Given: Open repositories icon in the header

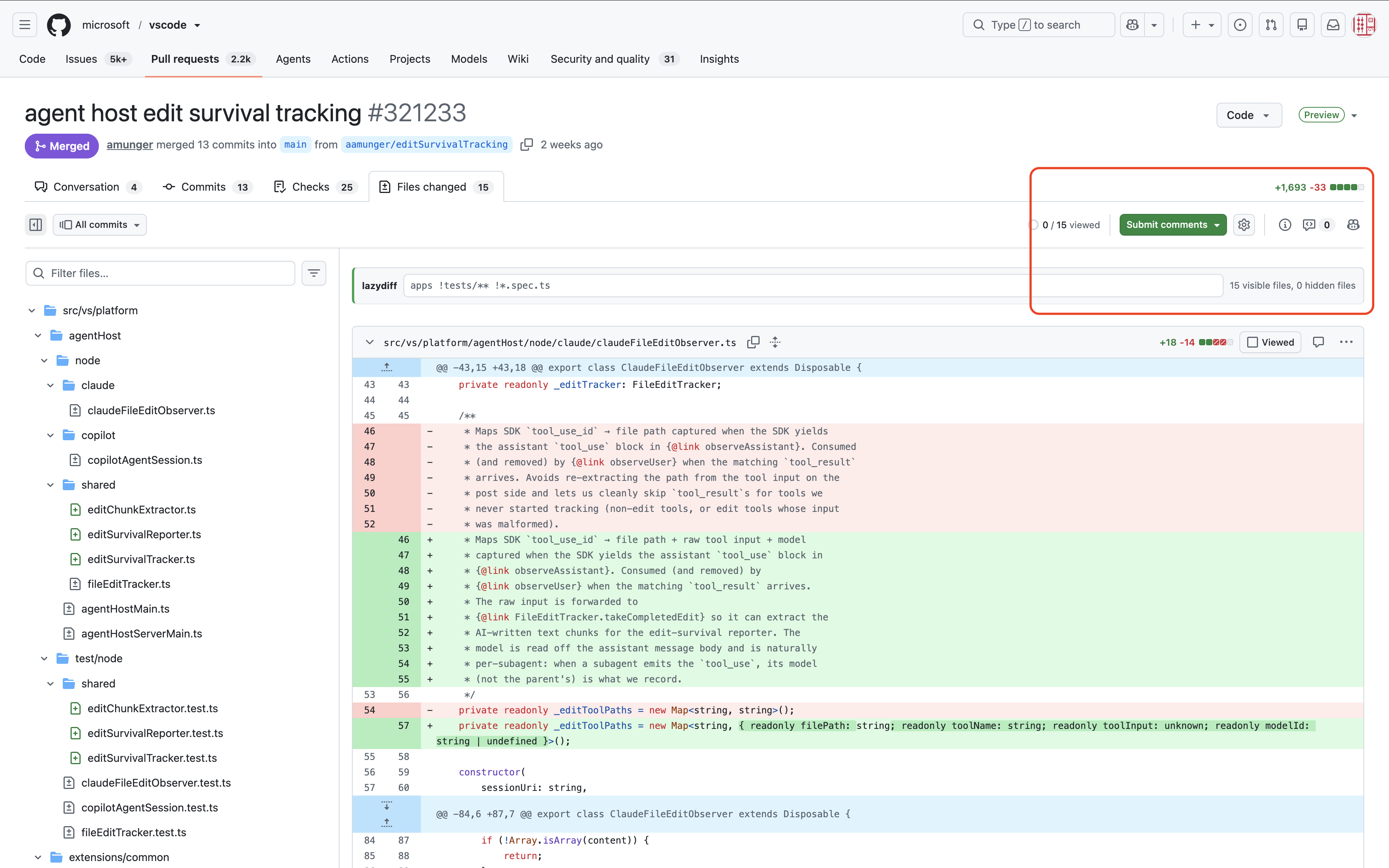Looking at the screenshot, I should [1302, 25].
